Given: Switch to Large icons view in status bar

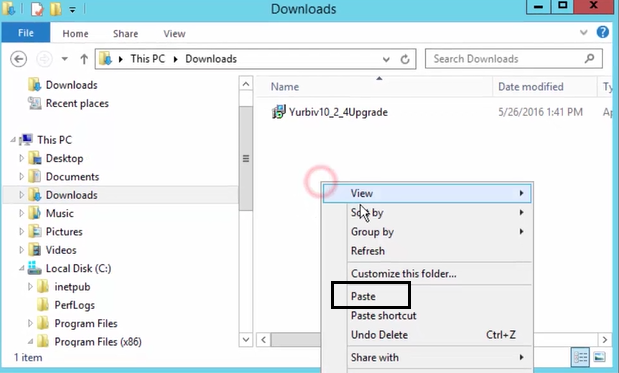Looking at the screenshot, I should click(599, 357).
